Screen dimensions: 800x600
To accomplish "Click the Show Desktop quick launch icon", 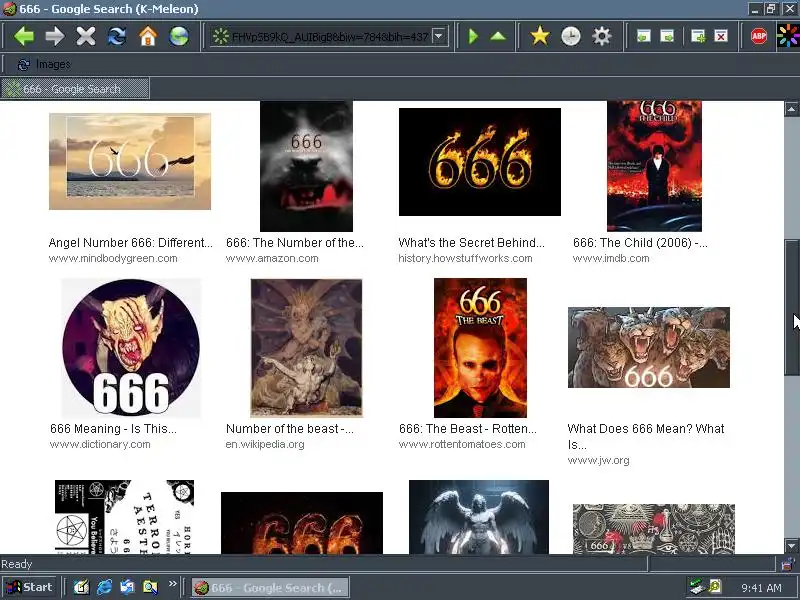I will pyautogui.click(x=82, y=587).
